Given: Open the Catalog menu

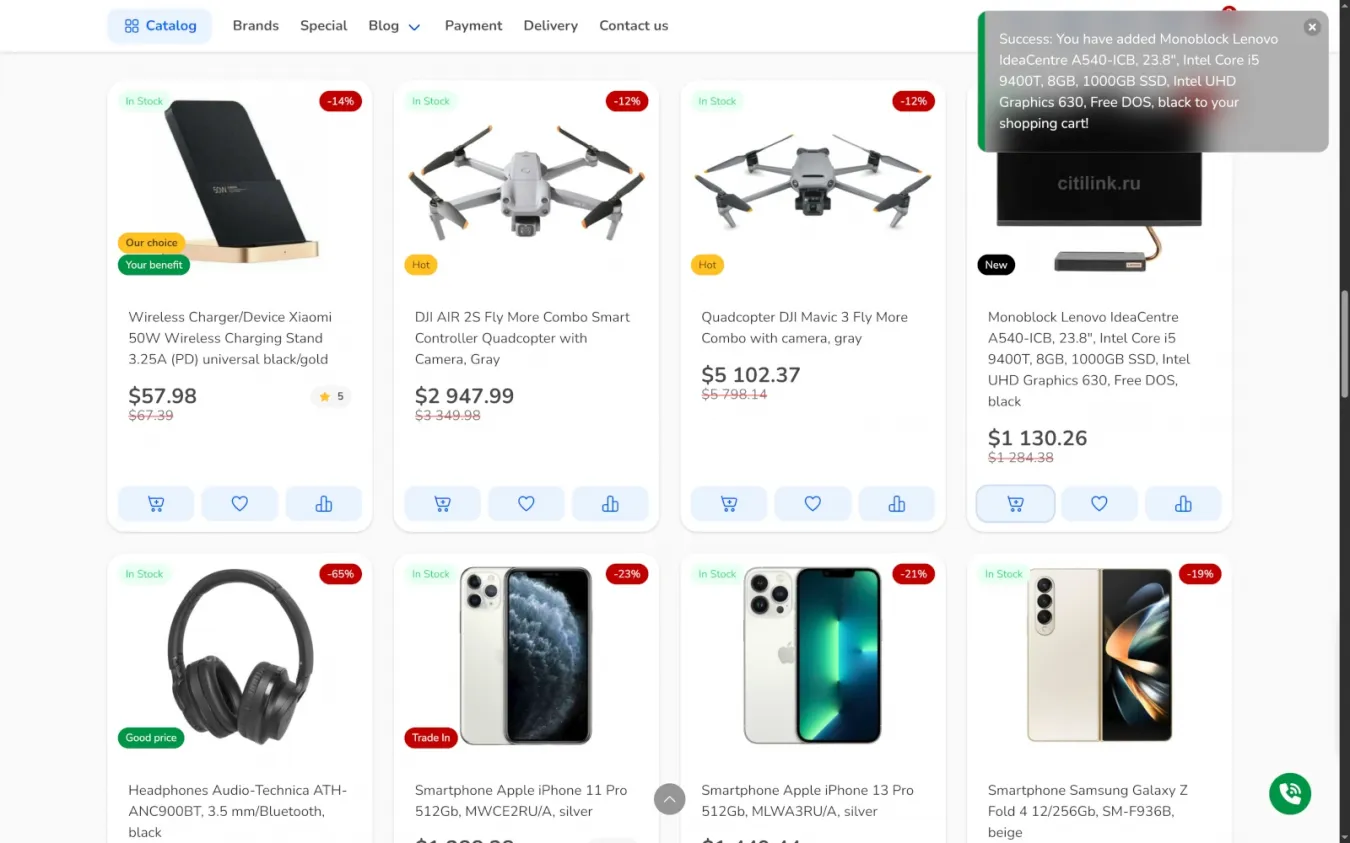Looking at the screenshot, I should (x=160, y=26).
